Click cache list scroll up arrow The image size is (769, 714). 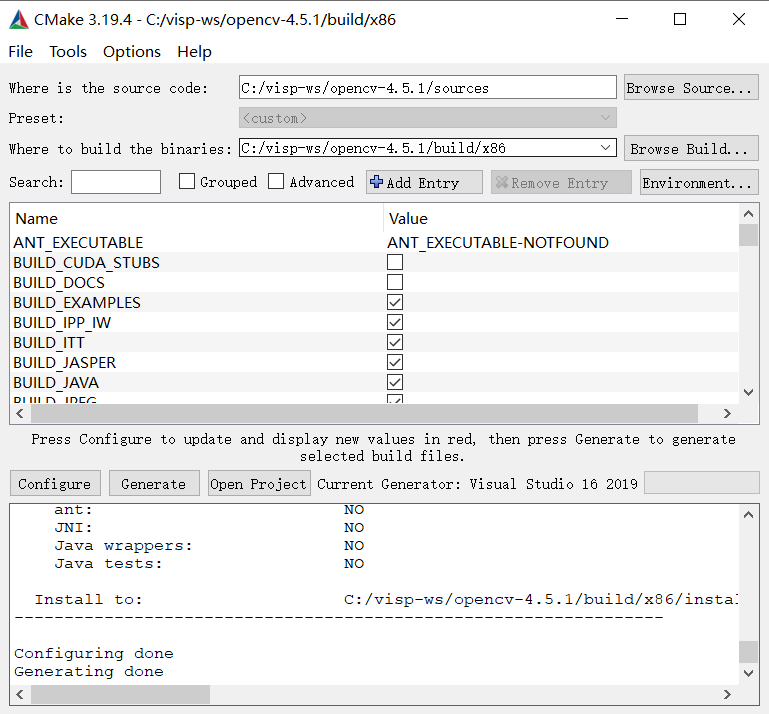748,214
